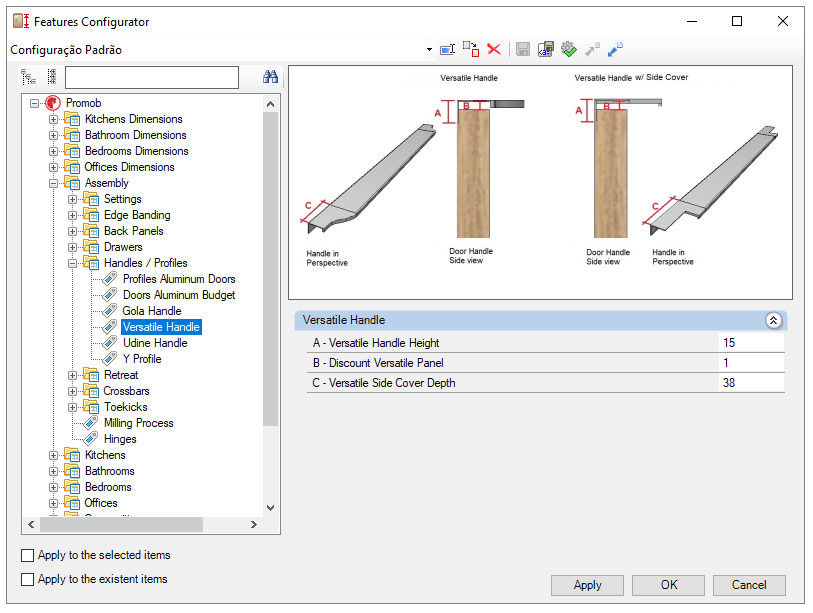Collapse the Versatile Handle section chevron

773,321
